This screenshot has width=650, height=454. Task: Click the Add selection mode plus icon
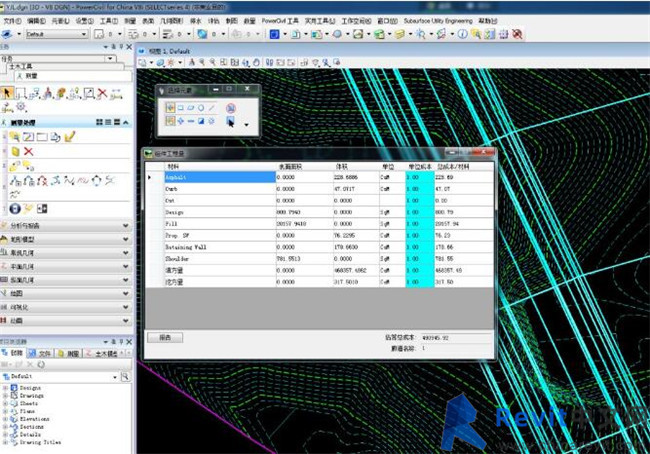tap(181, 121)
